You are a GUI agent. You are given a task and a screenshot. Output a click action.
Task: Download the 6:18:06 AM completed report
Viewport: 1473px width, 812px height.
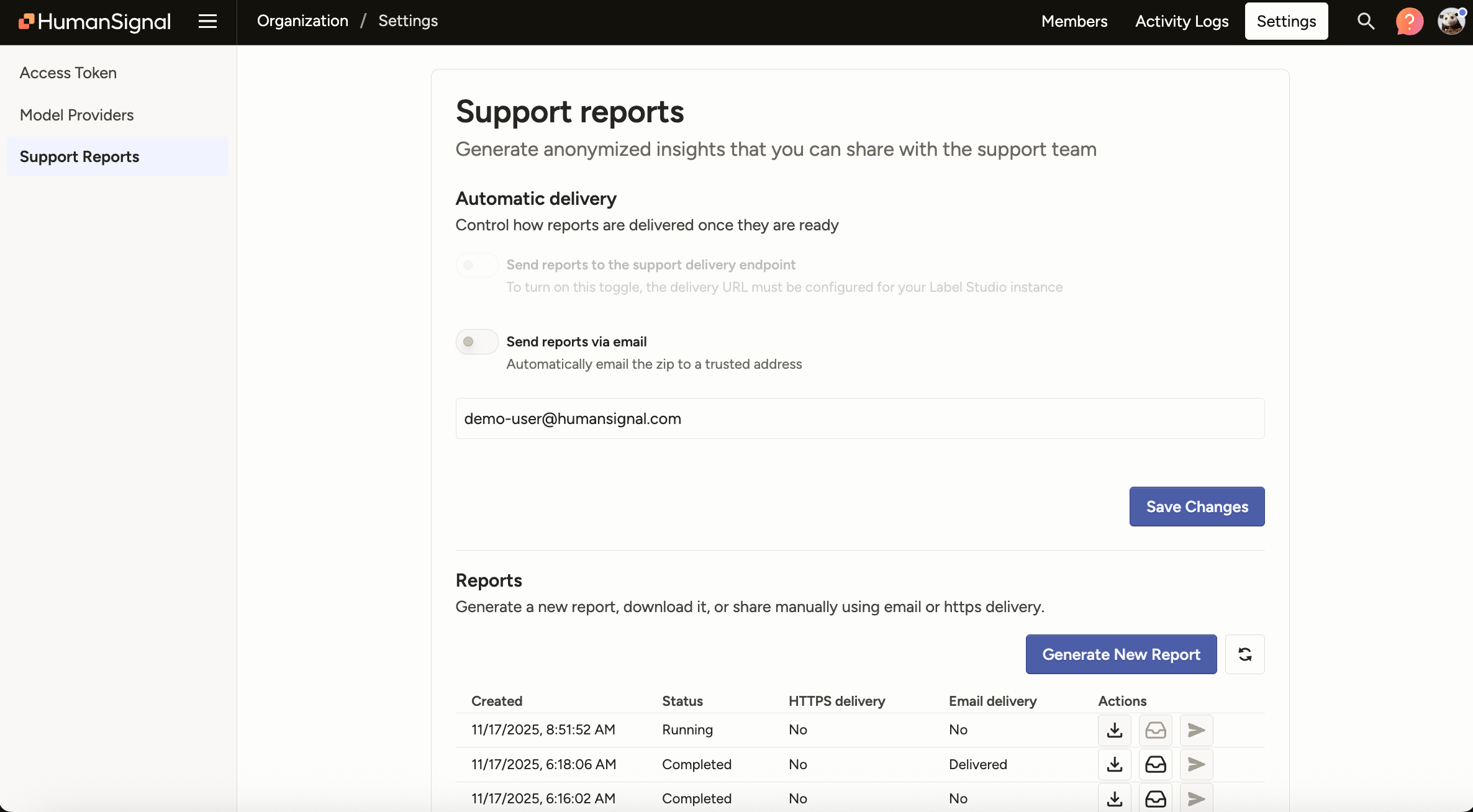click(x=1114, y=764)
